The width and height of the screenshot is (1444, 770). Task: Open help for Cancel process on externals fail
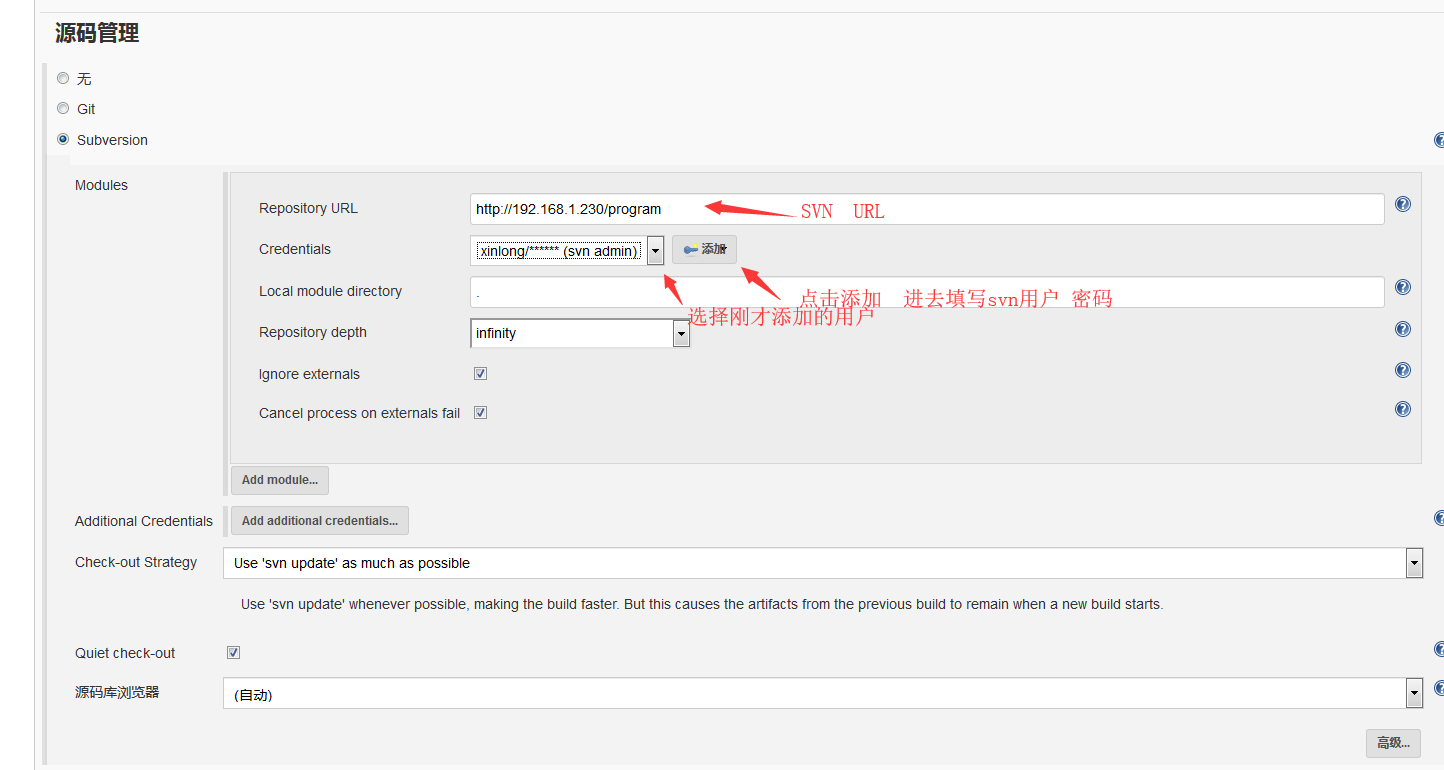pyautogui.click(x=1402, y=409)
